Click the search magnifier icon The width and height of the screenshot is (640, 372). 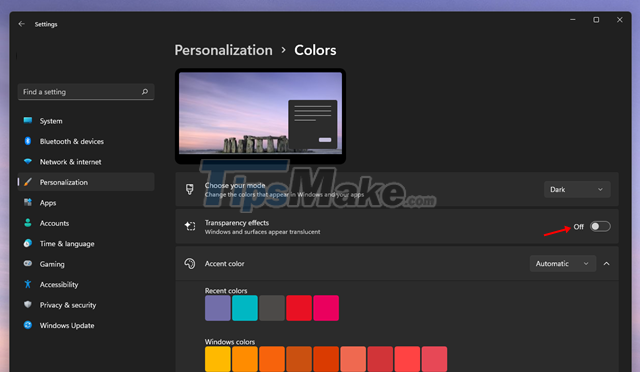pos(145,92)
